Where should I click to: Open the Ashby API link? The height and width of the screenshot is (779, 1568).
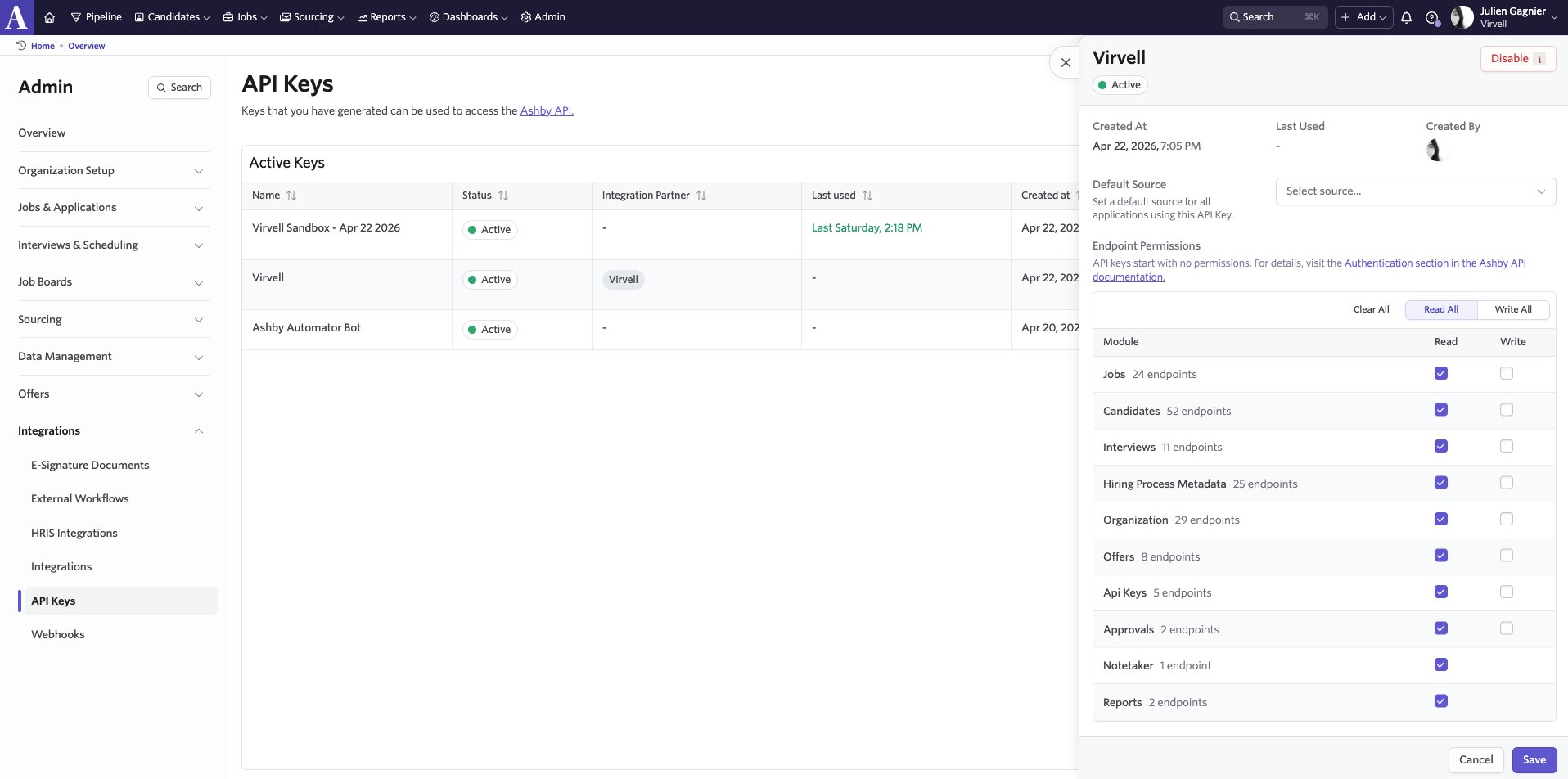click(x=547, y=110)
